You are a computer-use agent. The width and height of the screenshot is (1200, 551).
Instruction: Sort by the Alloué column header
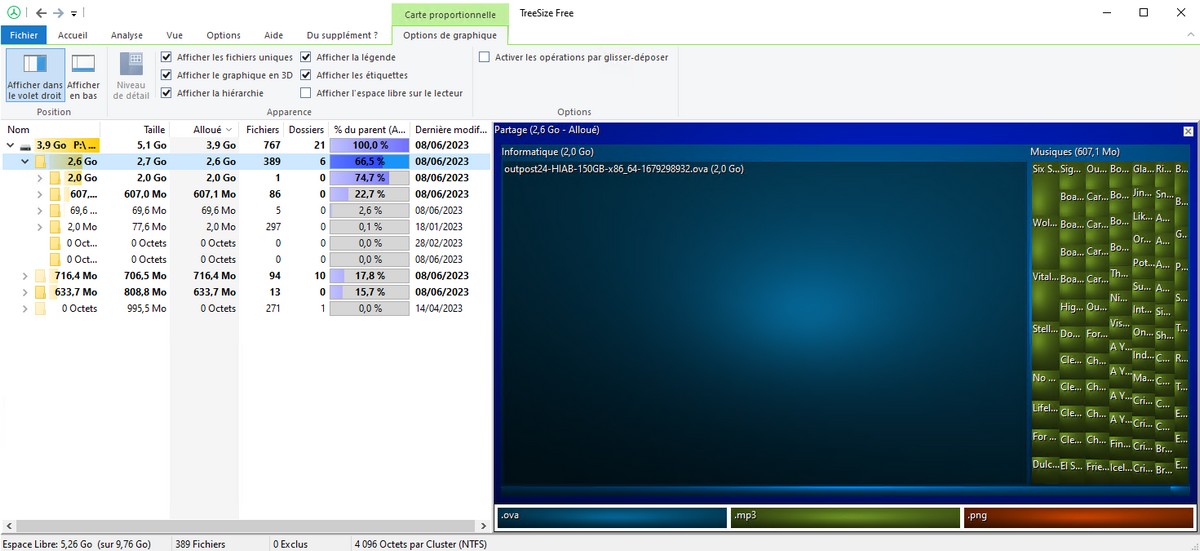tap(203, 130)
